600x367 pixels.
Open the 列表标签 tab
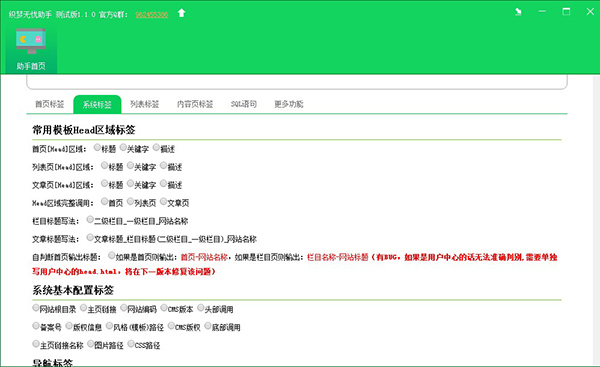click(x=144, y=104)
